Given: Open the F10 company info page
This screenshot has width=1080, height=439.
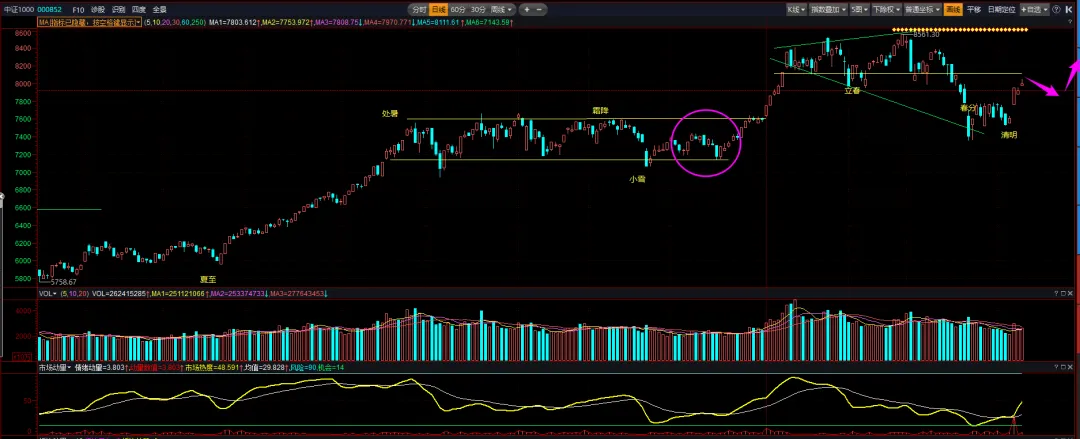Looking at the screenshot, I should [x=78, y=10].
